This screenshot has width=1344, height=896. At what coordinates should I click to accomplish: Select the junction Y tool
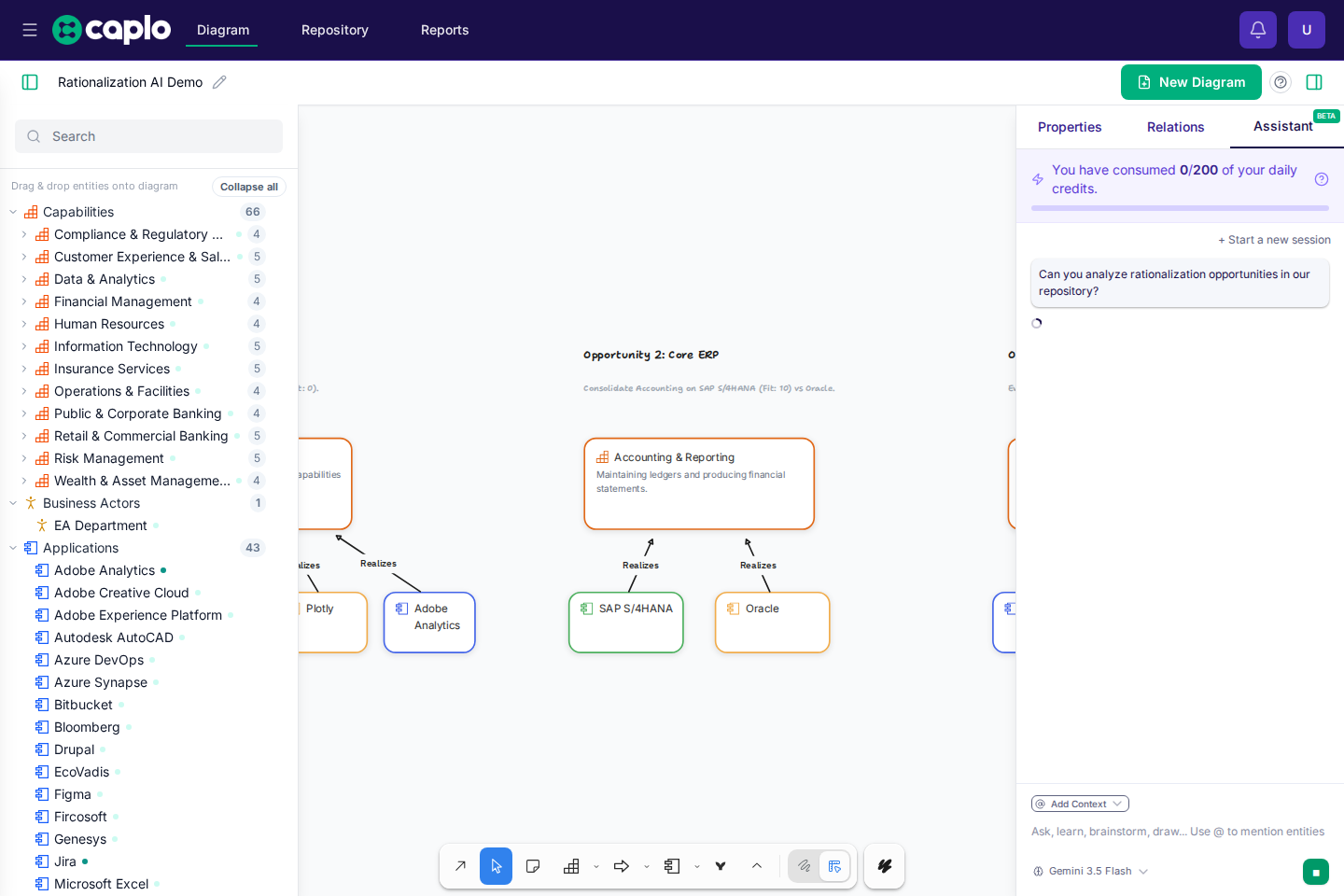pyautogui.click(x=721, y=866)
